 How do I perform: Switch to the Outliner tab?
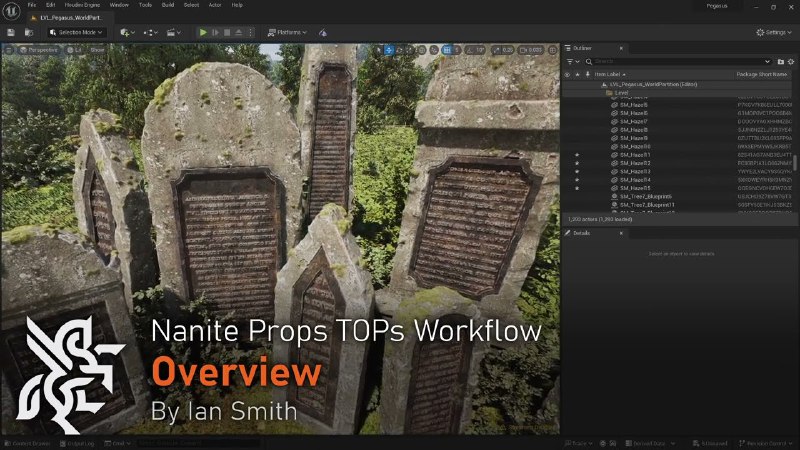[582, 48]
